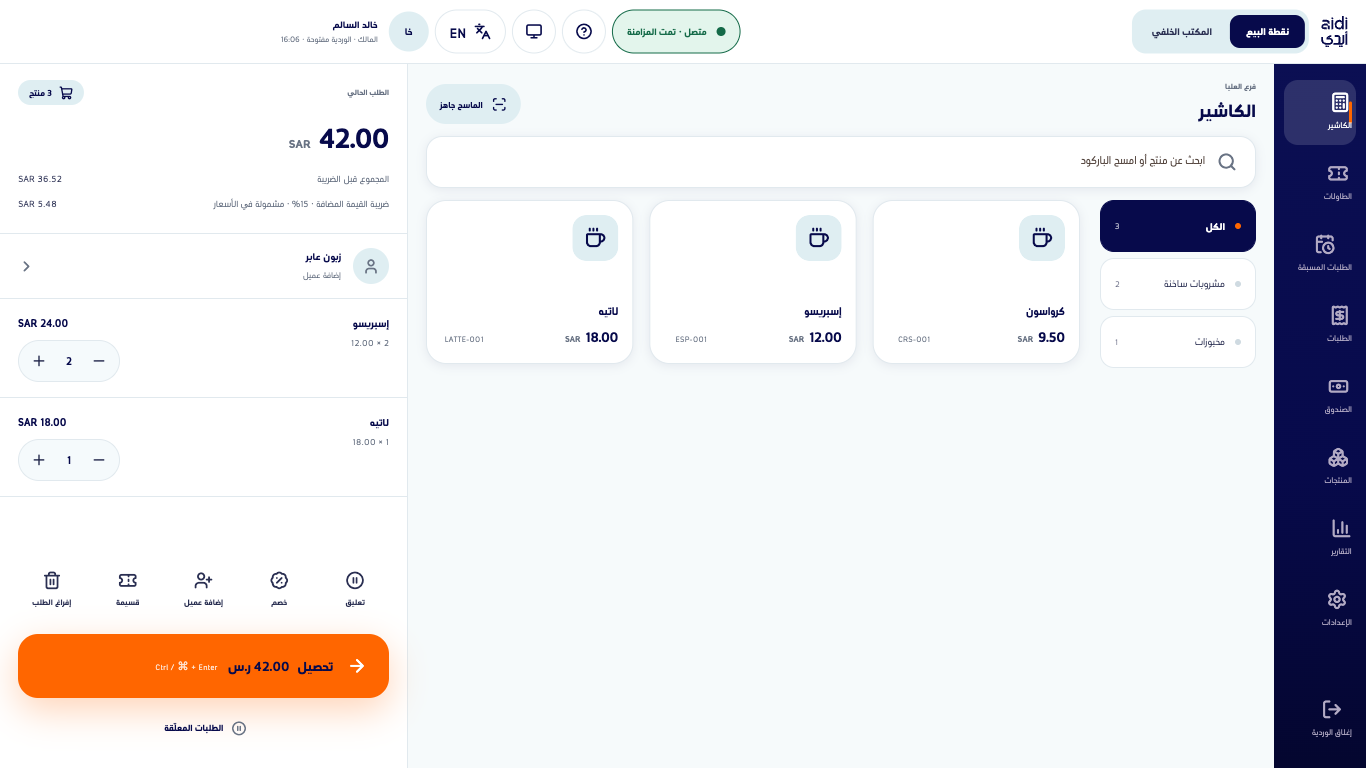Click the 3 منتج cart badge

click(51, 93)
